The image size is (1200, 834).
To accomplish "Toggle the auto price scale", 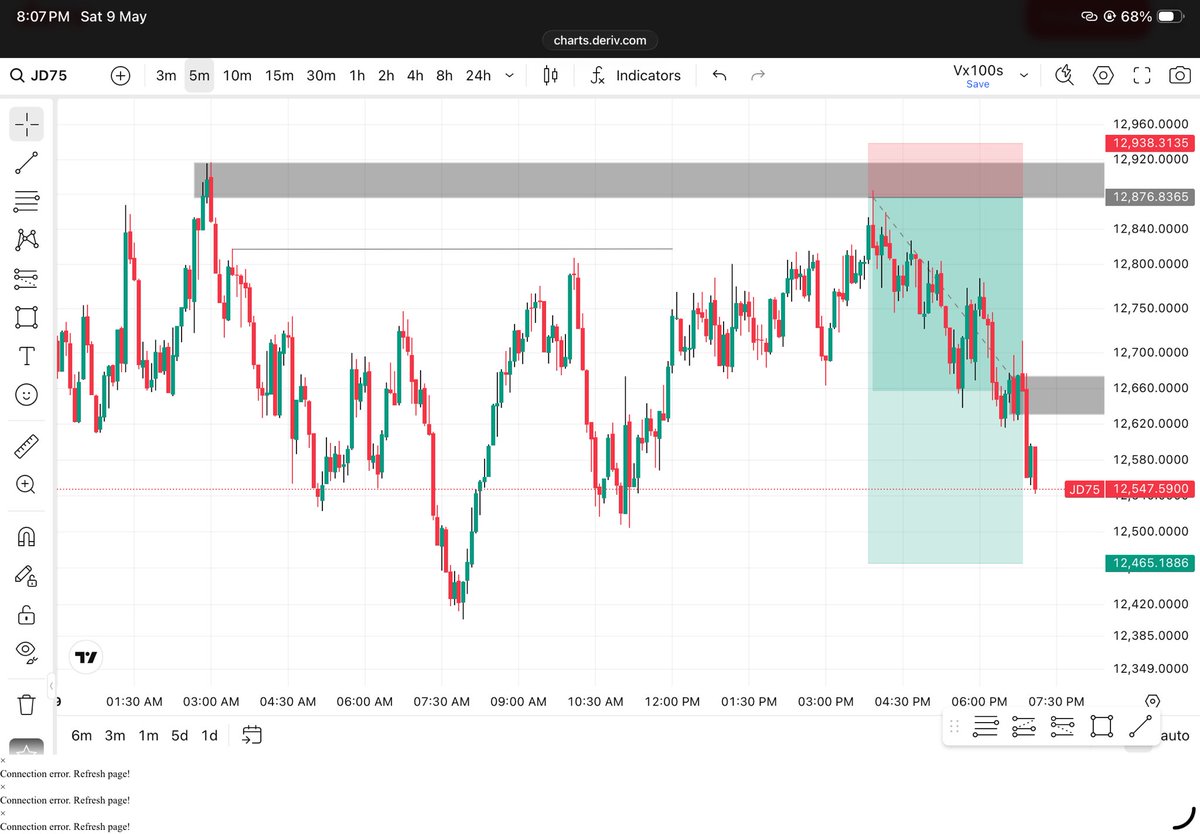I will 1176,735.
